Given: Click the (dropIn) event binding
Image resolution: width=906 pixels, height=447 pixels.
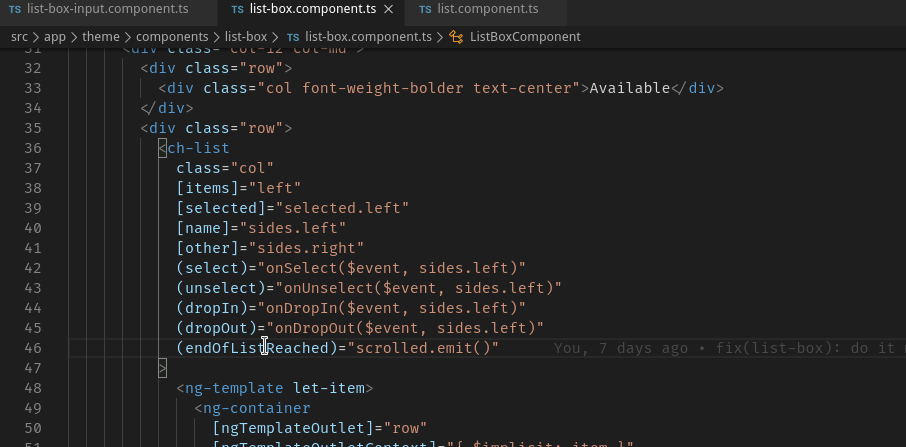Looking at the screenshot, I should [212, 308].
